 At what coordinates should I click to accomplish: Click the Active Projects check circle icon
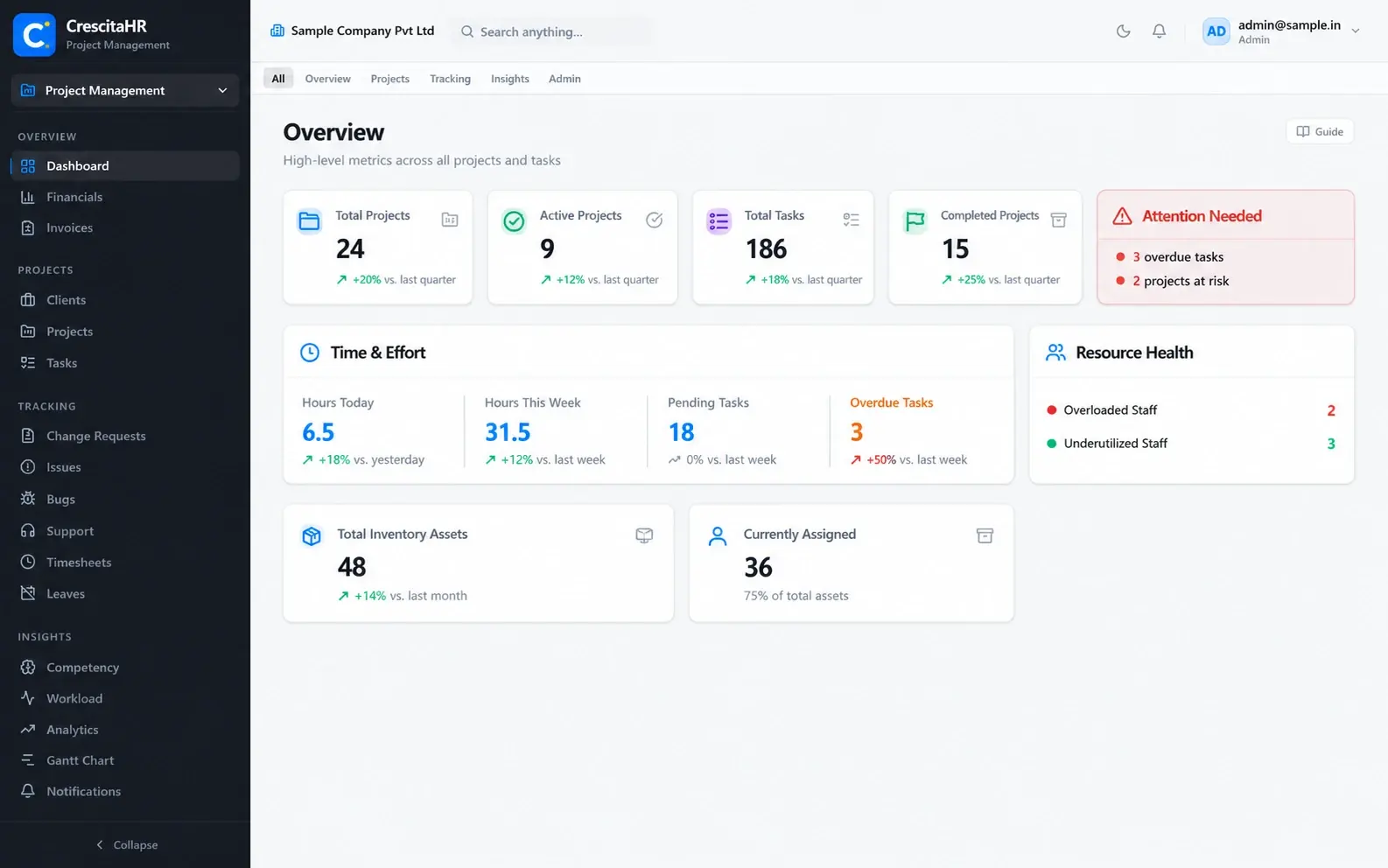pos(515,221)
